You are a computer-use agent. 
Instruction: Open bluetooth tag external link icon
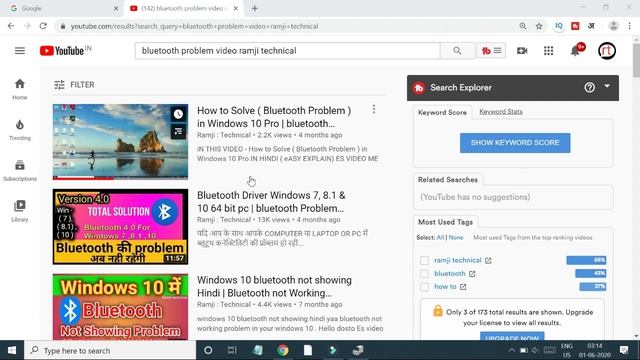point(472,273)
